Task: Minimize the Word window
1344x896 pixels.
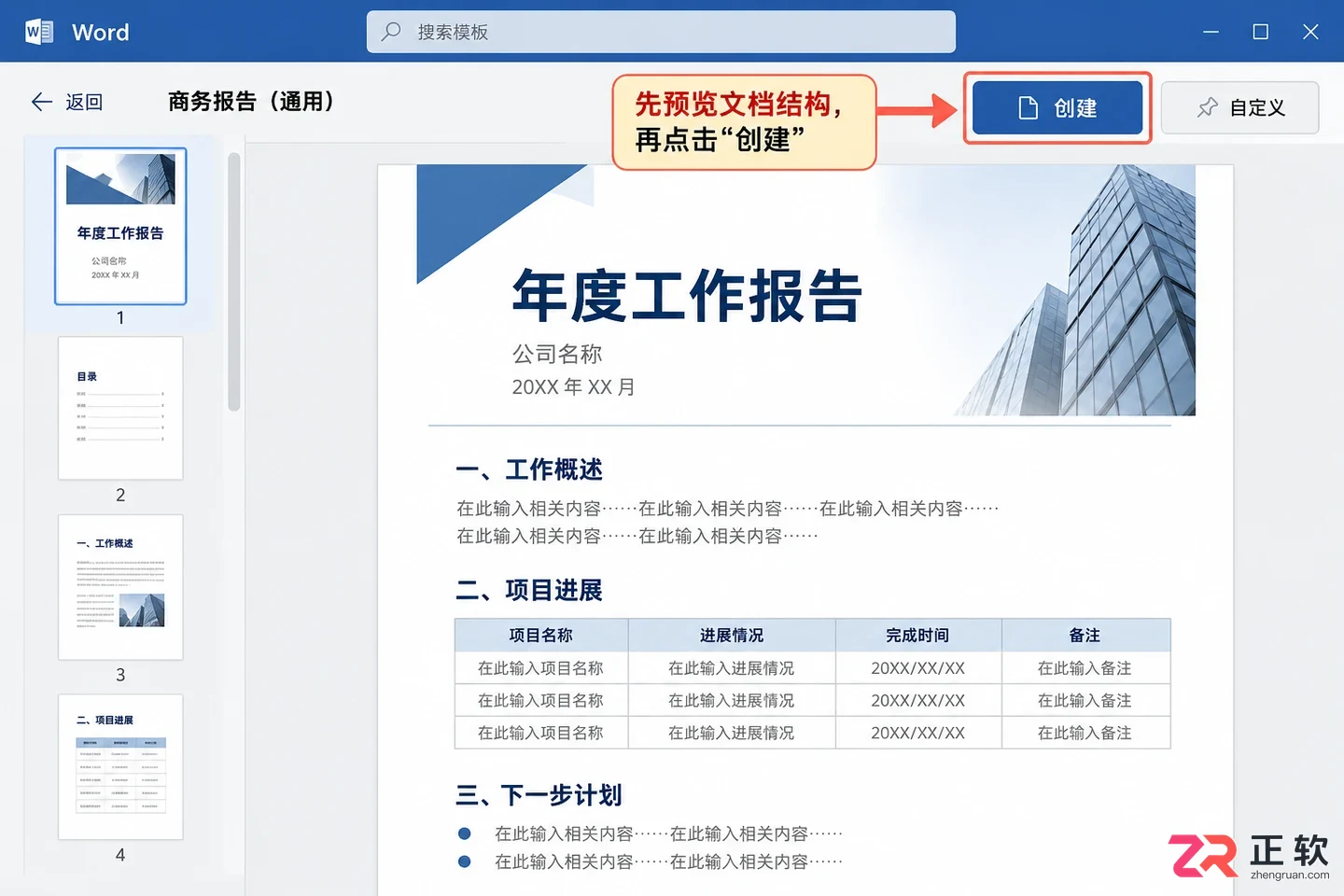Action: click(x=1211, y=32)
